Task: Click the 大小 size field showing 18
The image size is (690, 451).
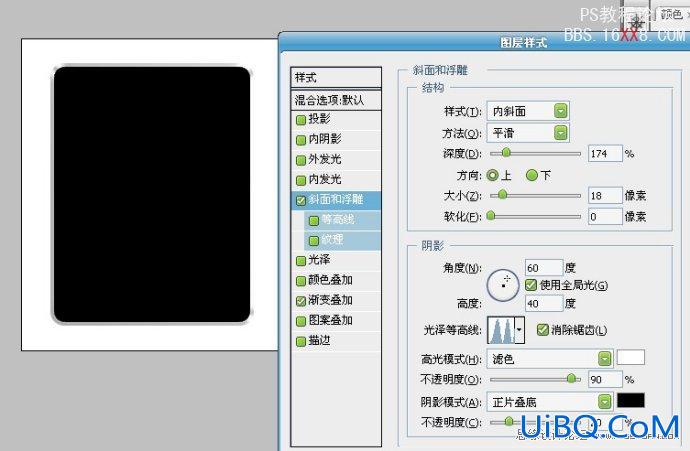Action: pyautogui.click(x=605, y=195)
